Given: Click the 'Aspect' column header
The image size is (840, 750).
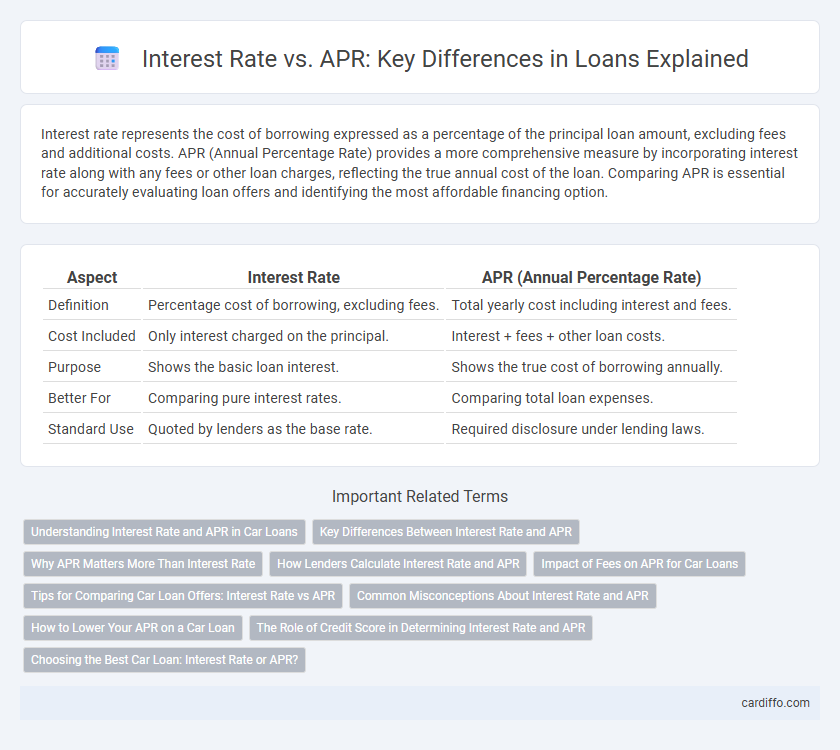Looking at the screenshot, I should click(92, 278).
